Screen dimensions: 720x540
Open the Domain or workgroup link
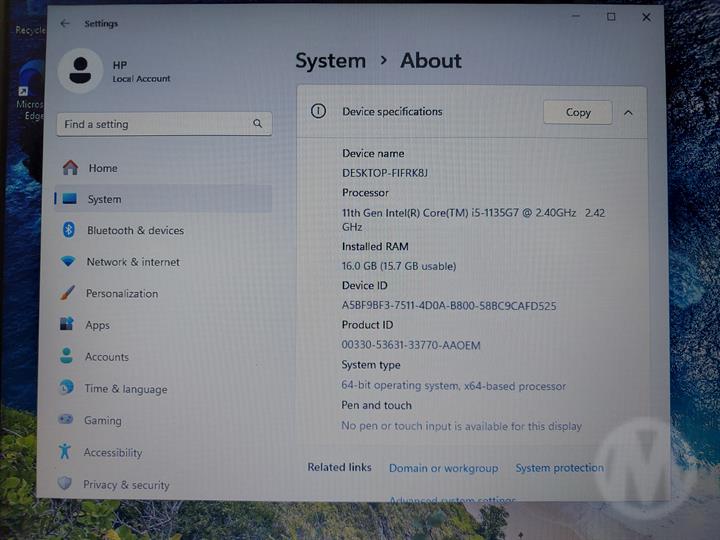[x=443, y=468]
